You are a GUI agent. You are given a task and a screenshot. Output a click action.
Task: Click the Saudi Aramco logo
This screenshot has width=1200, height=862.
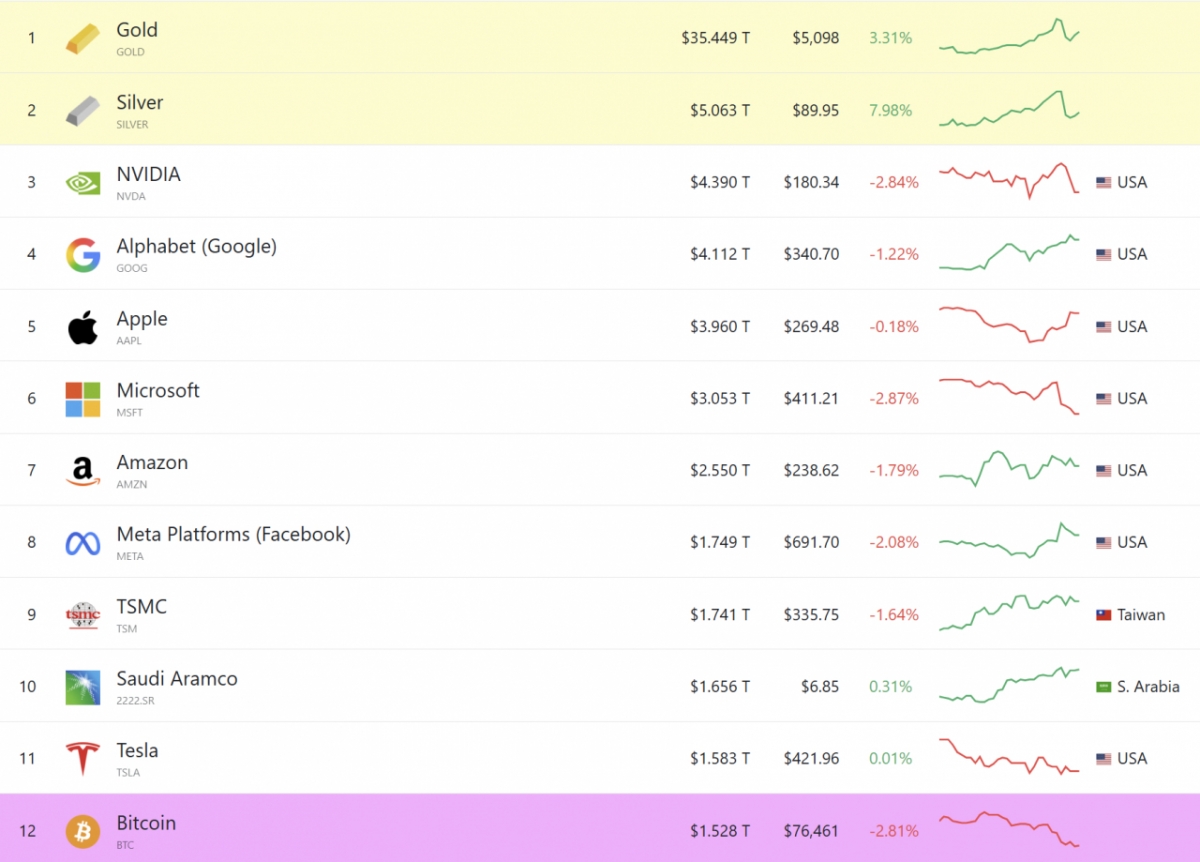click(x=83, y=687)
